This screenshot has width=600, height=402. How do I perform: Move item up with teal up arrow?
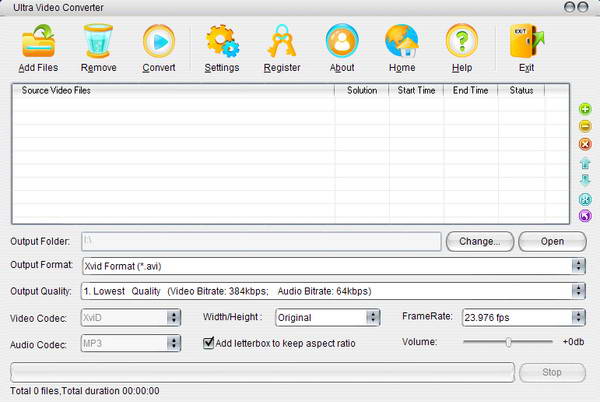pos(585,163)
